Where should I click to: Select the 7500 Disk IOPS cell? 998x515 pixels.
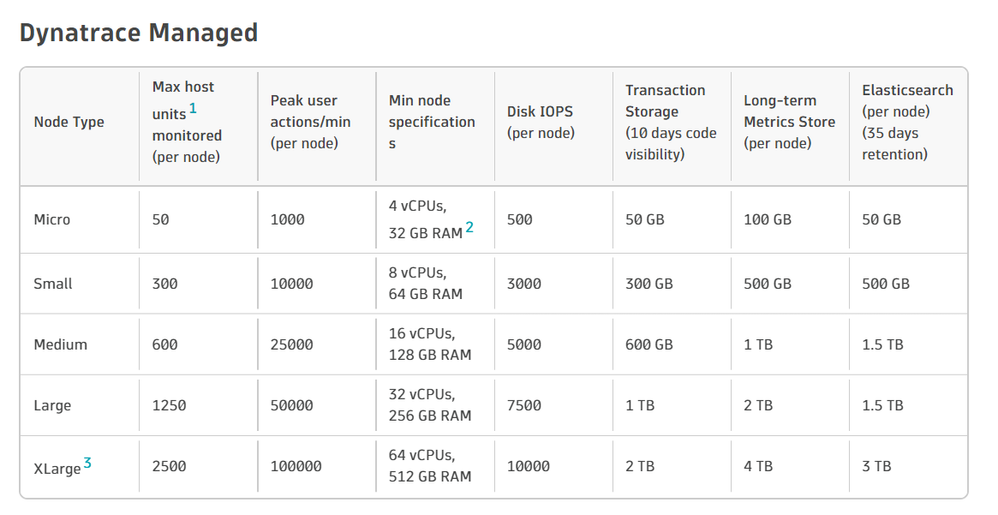(x=524, y=406)
